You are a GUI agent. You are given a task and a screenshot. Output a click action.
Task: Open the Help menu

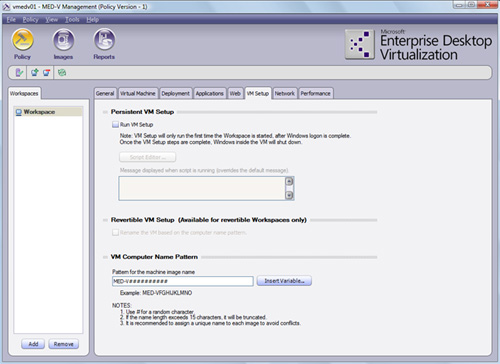(x=92, y=20)
